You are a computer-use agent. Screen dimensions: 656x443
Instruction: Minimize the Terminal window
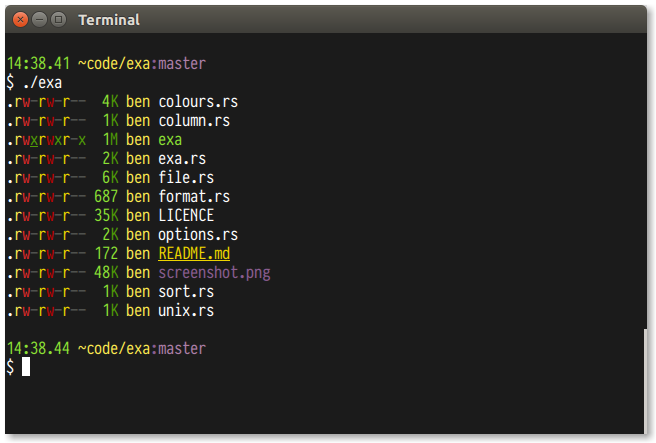(x=39, y=19)
